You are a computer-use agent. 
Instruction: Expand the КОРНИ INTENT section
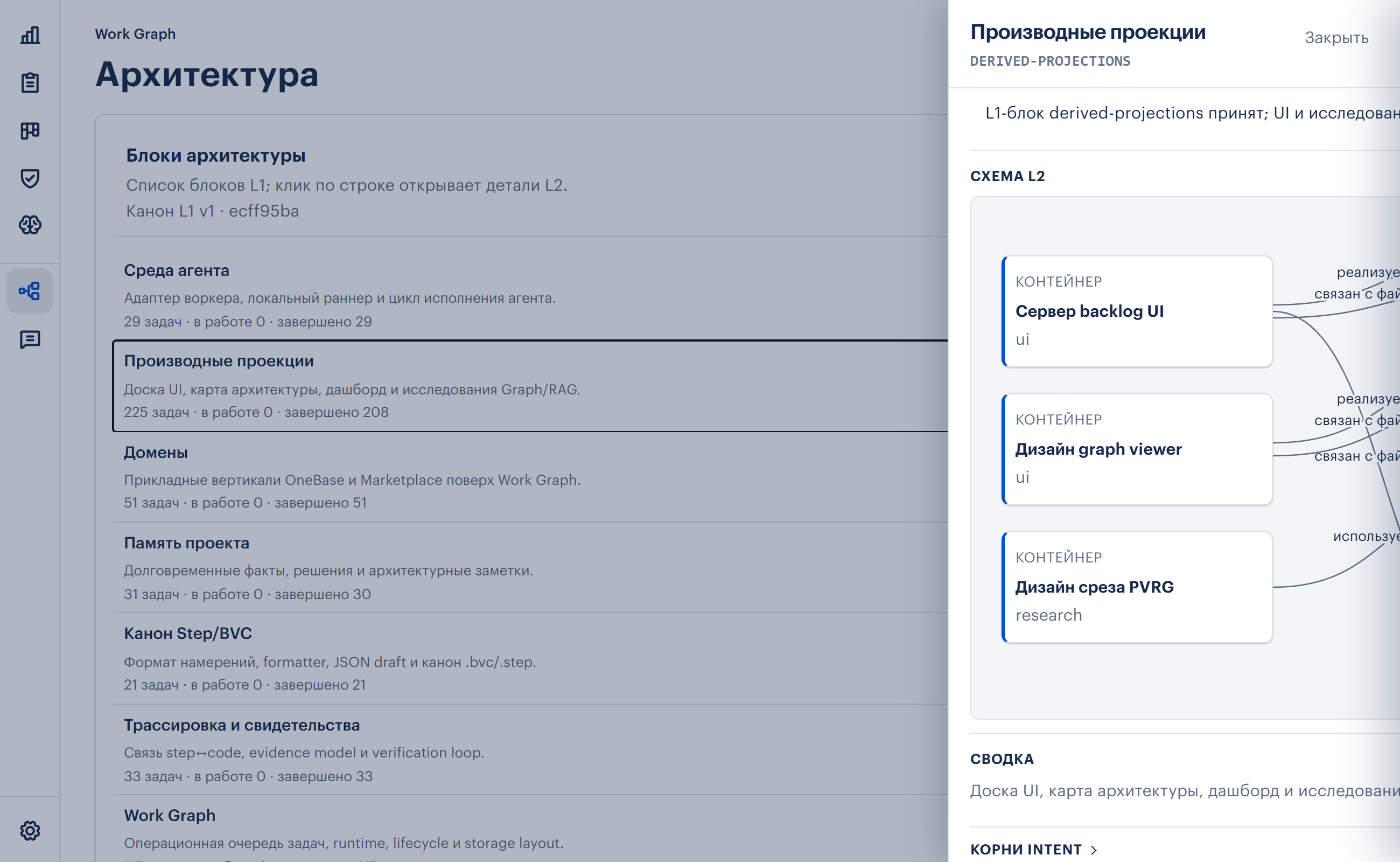point(1034,850)
